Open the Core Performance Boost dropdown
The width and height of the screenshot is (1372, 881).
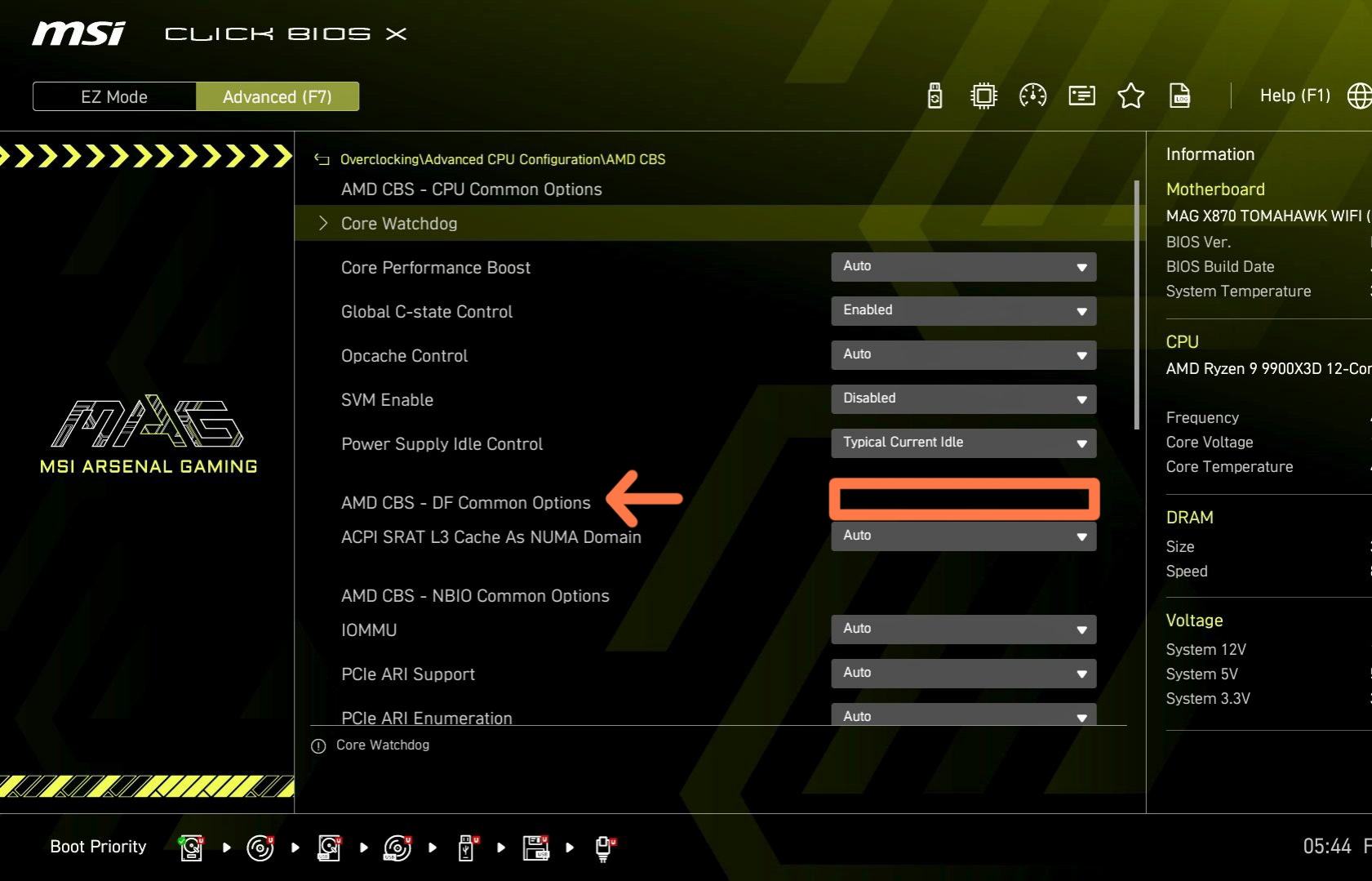[x=964, y=267]
